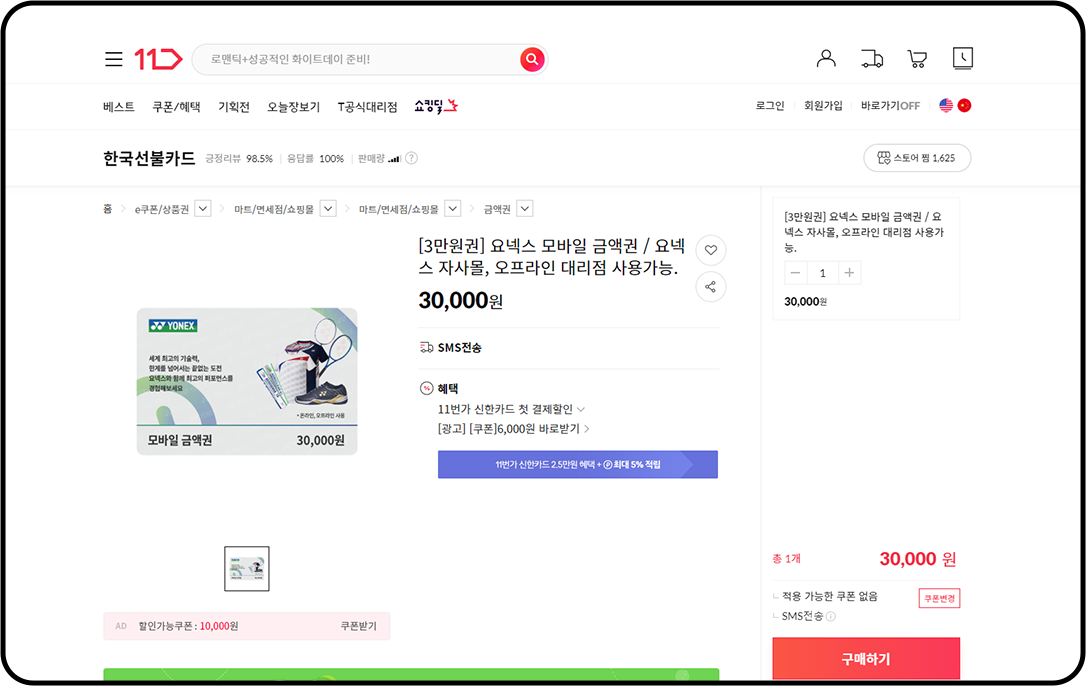Viewport: 1086px width, 686px height.
Task: Submit search with red magnifier icon
Action: click(x=532, y=60)
